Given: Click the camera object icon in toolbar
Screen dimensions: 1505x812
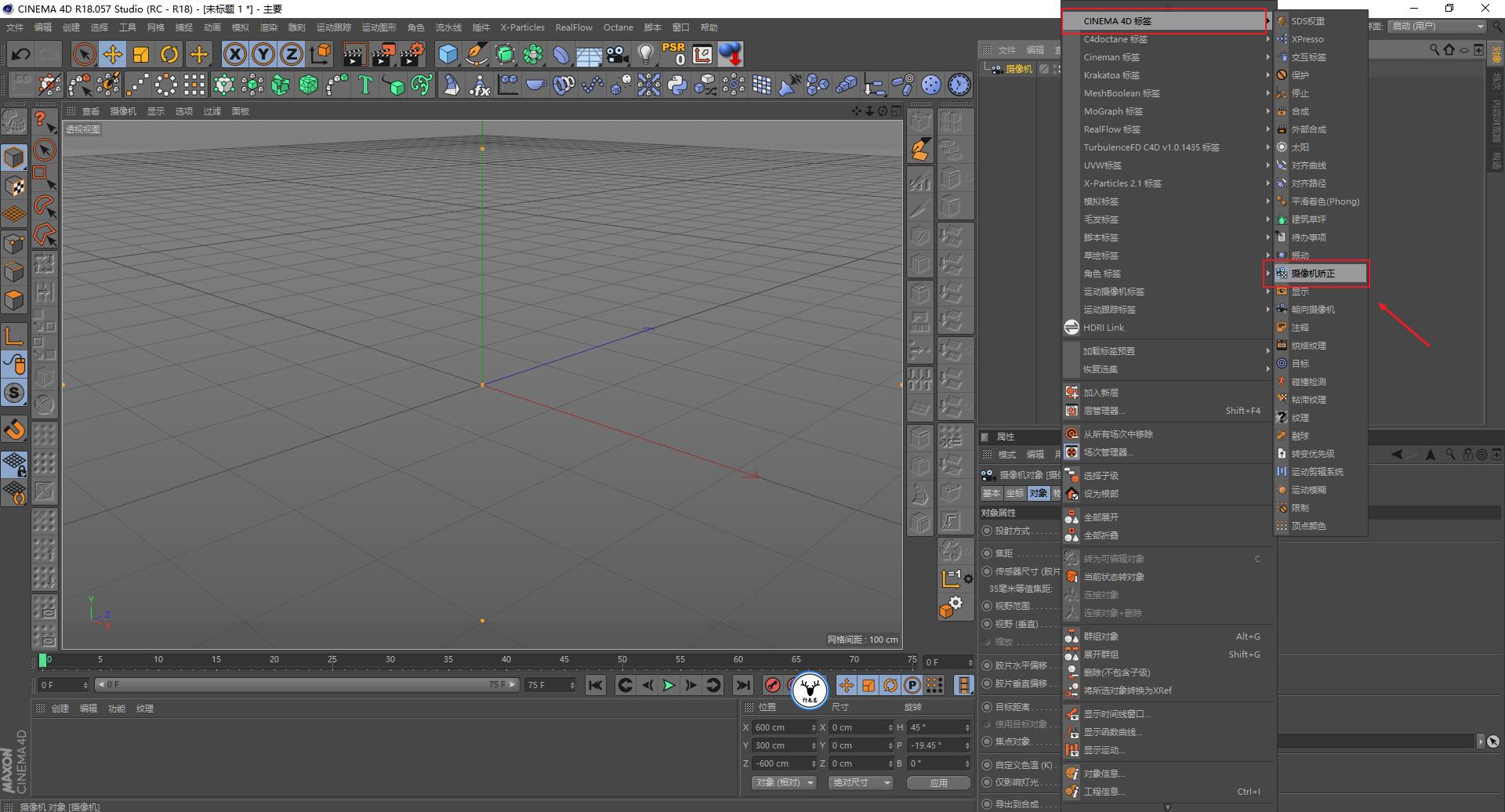Looking at the screenshot, I should click(x=618, y=54).
